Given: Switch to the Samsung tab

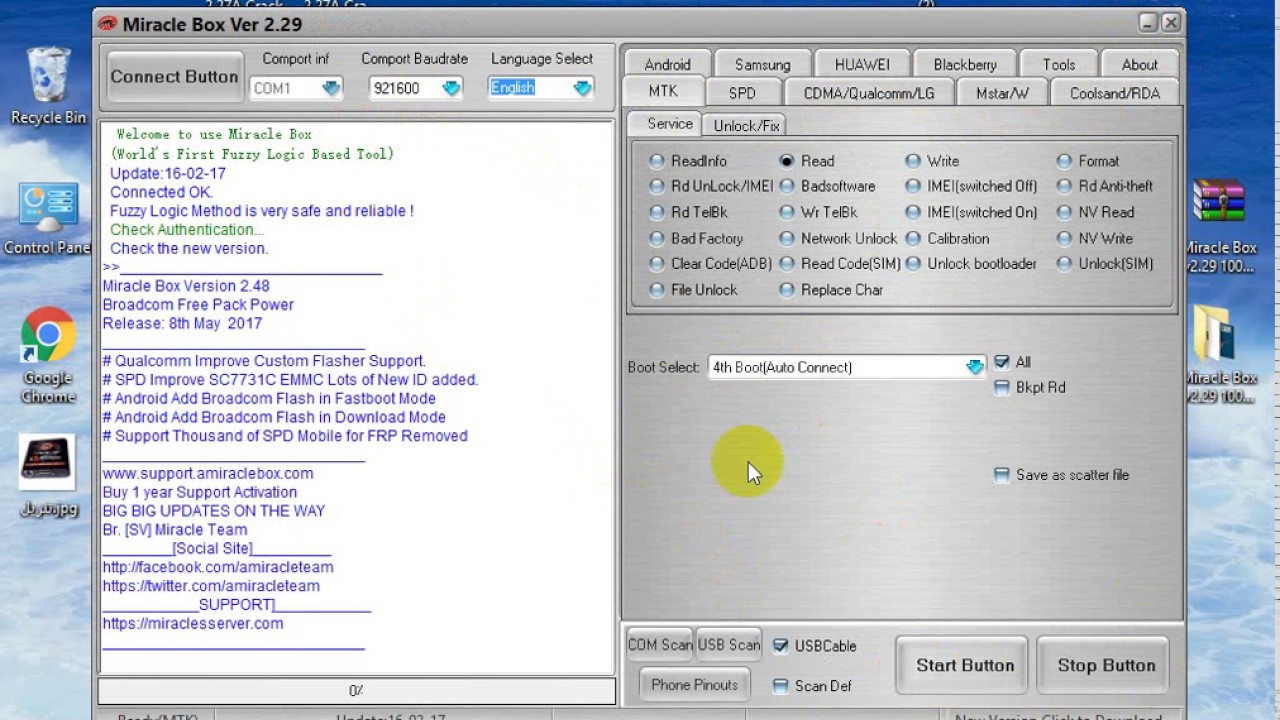Looking at the screenshot, I should point(761,64).
